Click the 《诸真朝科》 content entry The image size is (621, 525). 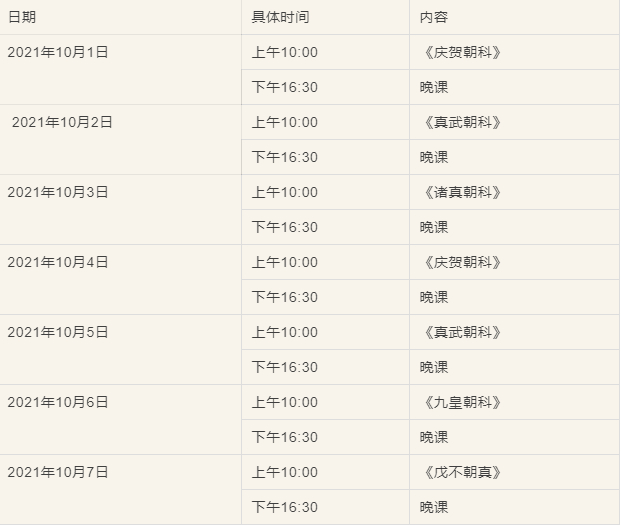tap(460, 192)
